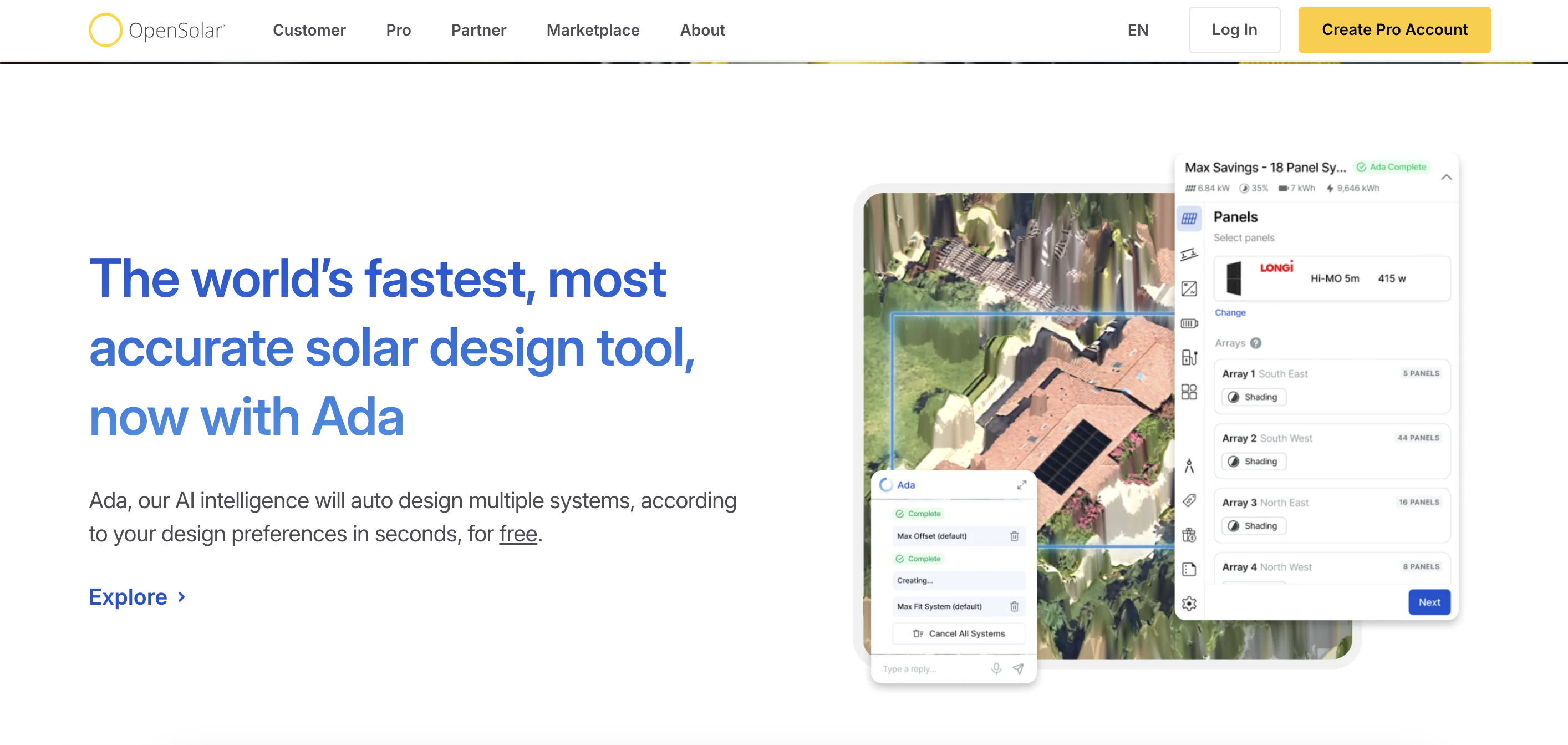Open the Marketplace menu item

click(592, 30)
